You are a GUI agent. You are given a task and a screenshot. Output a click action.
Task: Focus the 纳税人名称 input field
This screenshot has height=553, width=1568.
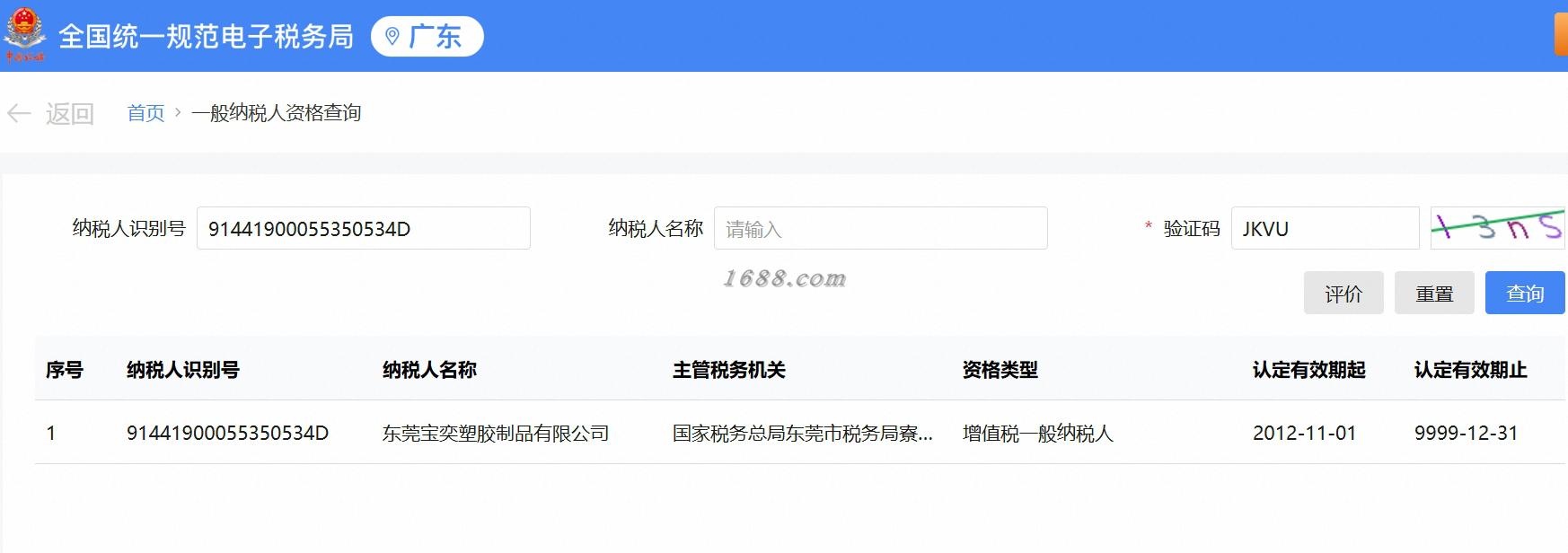tap(881, 228)
